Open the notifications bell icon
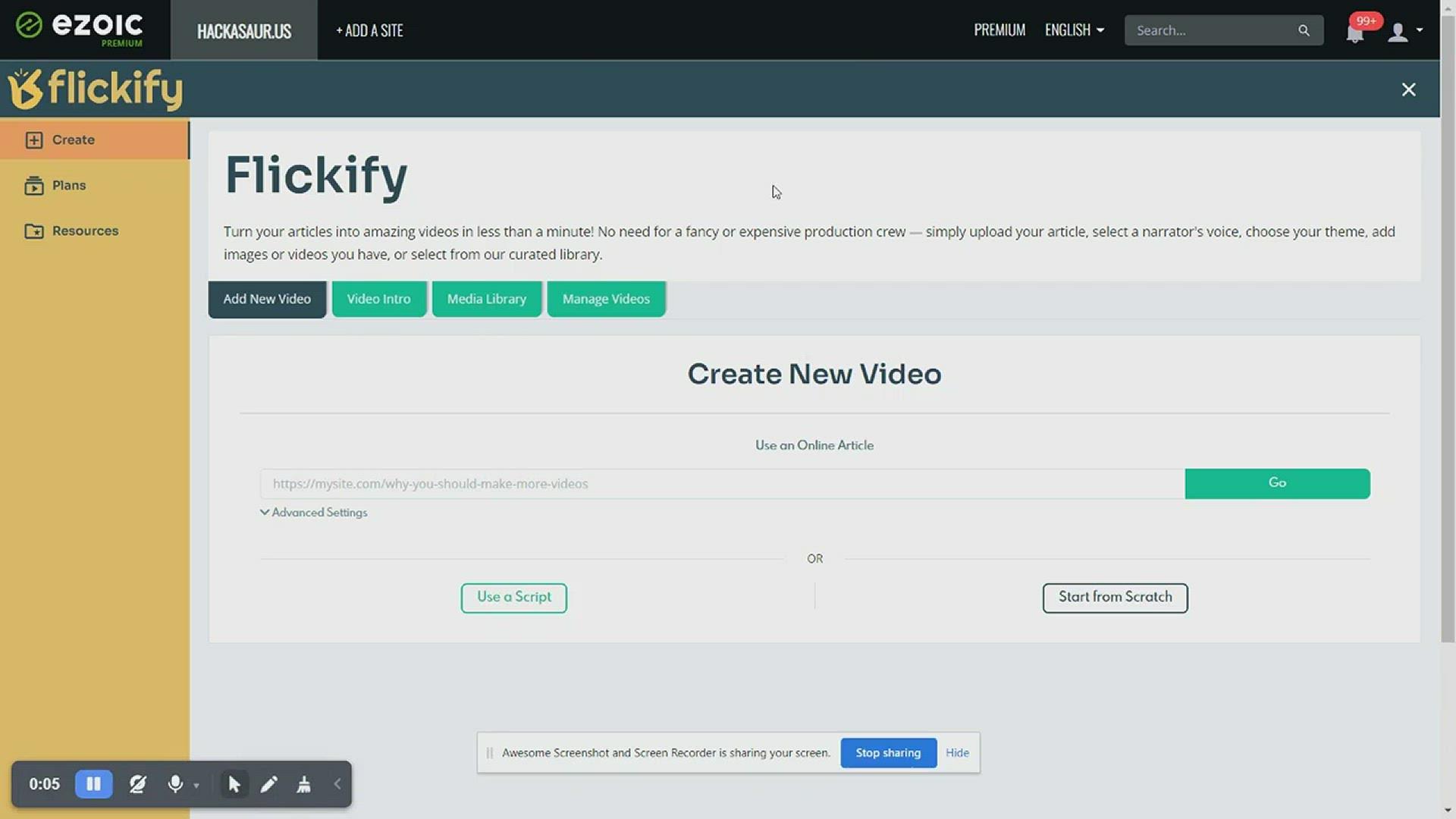This screenshot has width=1456, height=819. [1355, 33]
